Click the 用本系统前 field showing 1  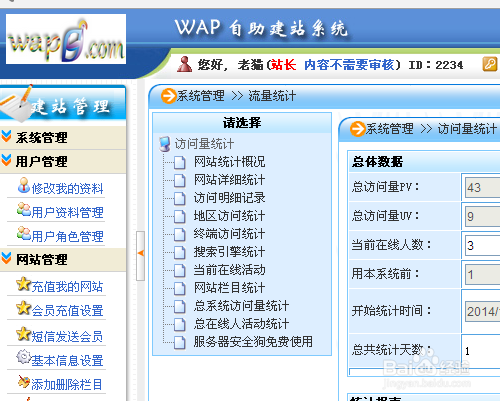pos(482,274)
